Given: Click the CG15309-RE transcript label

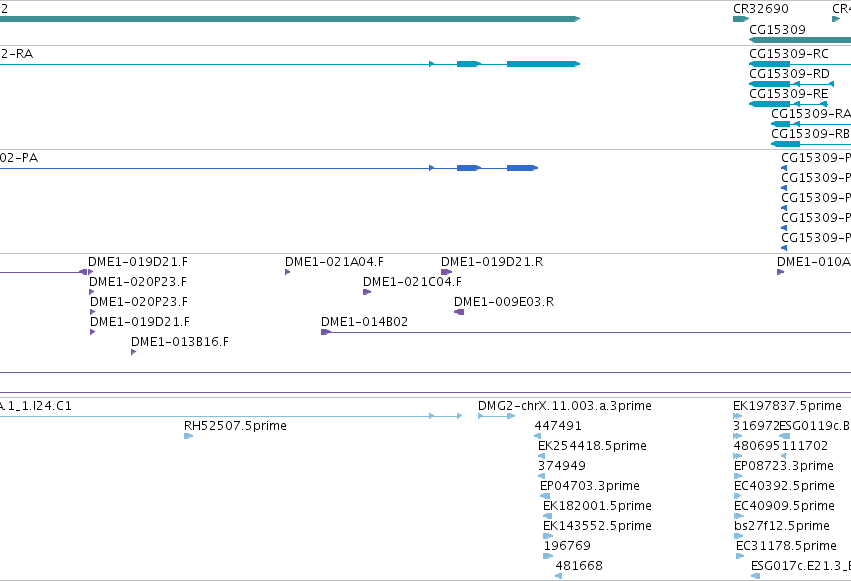Looking at the screenshot, I should [x=789, y=93].
